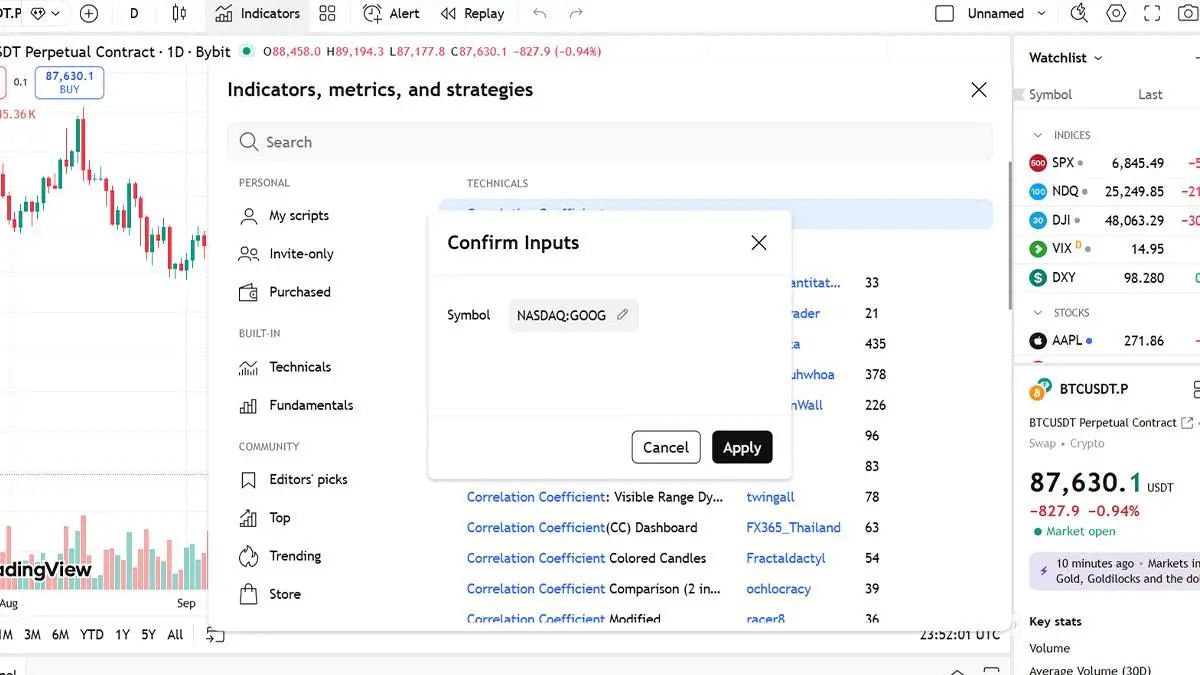
Task: Click the go to date icon
Action: pyautogui.click(x=215, y=634)
